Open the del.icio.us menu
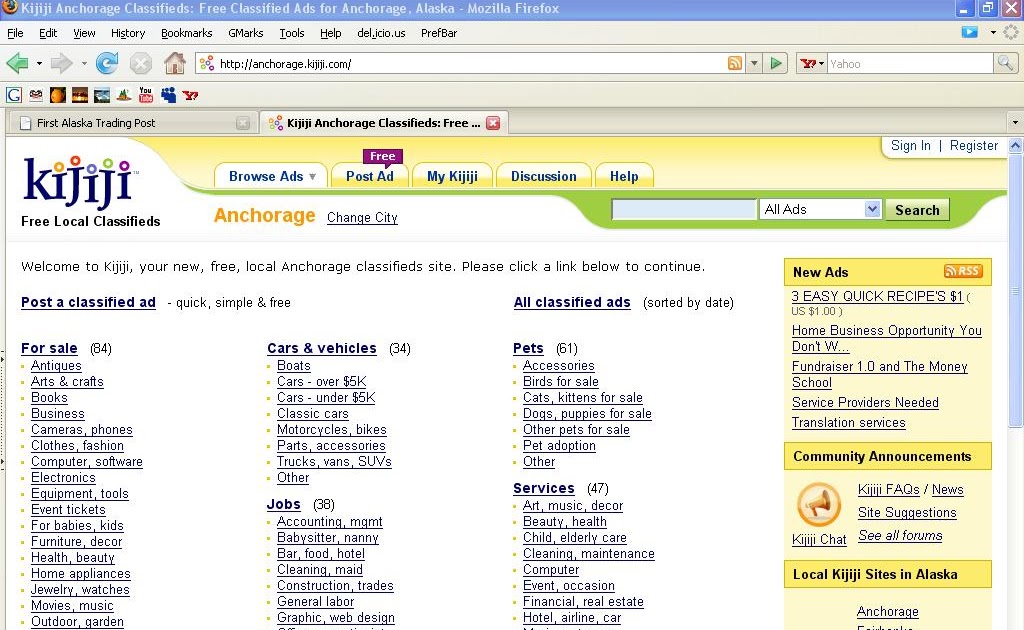This screenshot has height=630, width=1024. (381, 33)
